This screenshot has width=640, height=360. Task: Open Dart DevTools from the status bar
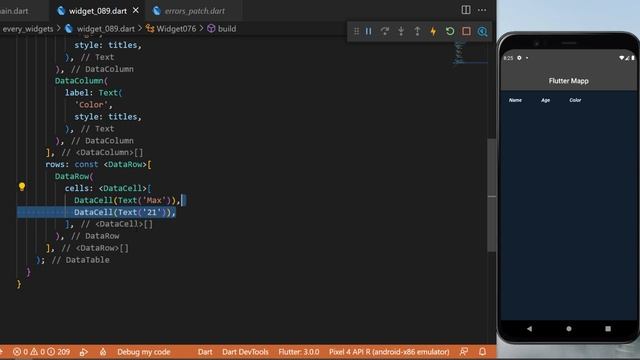coord(245,352)
